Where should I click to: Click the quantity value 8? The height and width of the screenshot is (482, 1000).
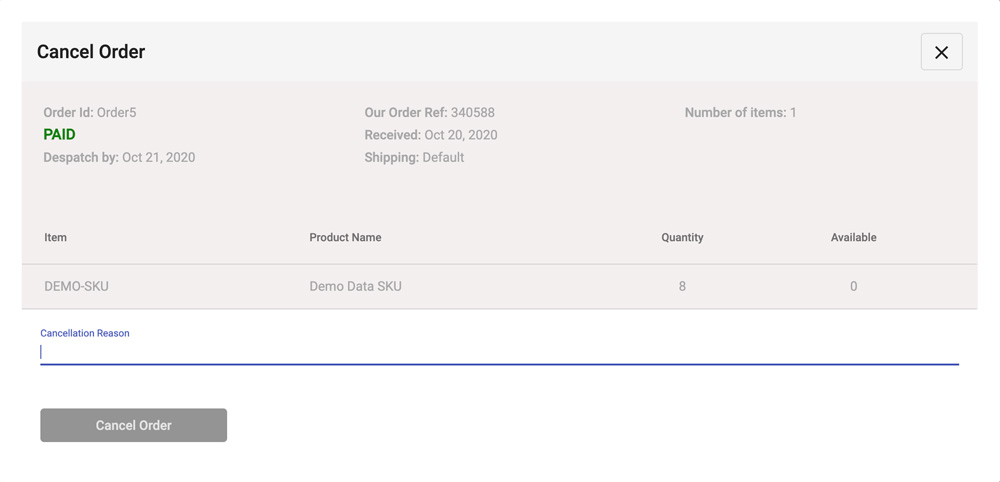(x=682, y=287)
